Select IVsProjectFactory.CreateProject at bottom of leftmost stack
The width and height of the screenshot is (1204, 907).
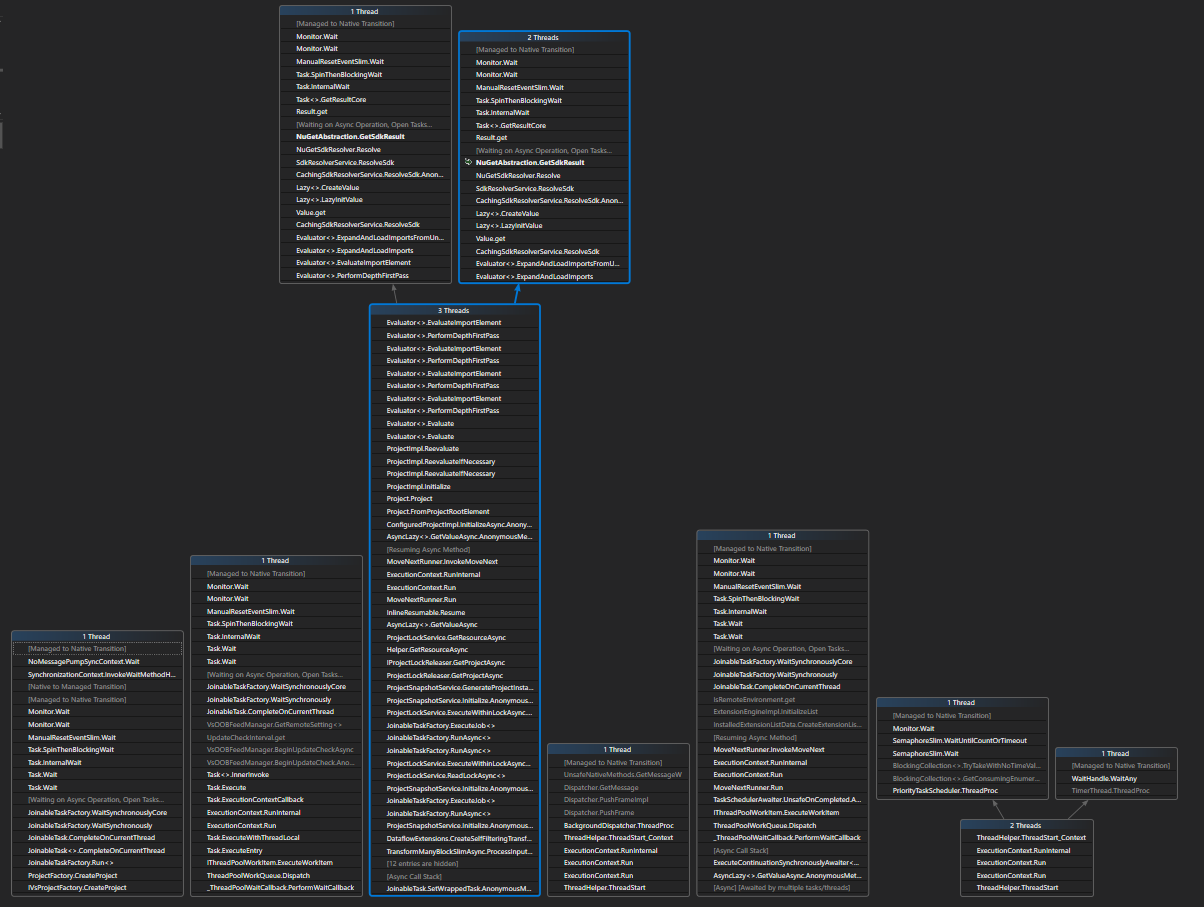click(97, 887)
